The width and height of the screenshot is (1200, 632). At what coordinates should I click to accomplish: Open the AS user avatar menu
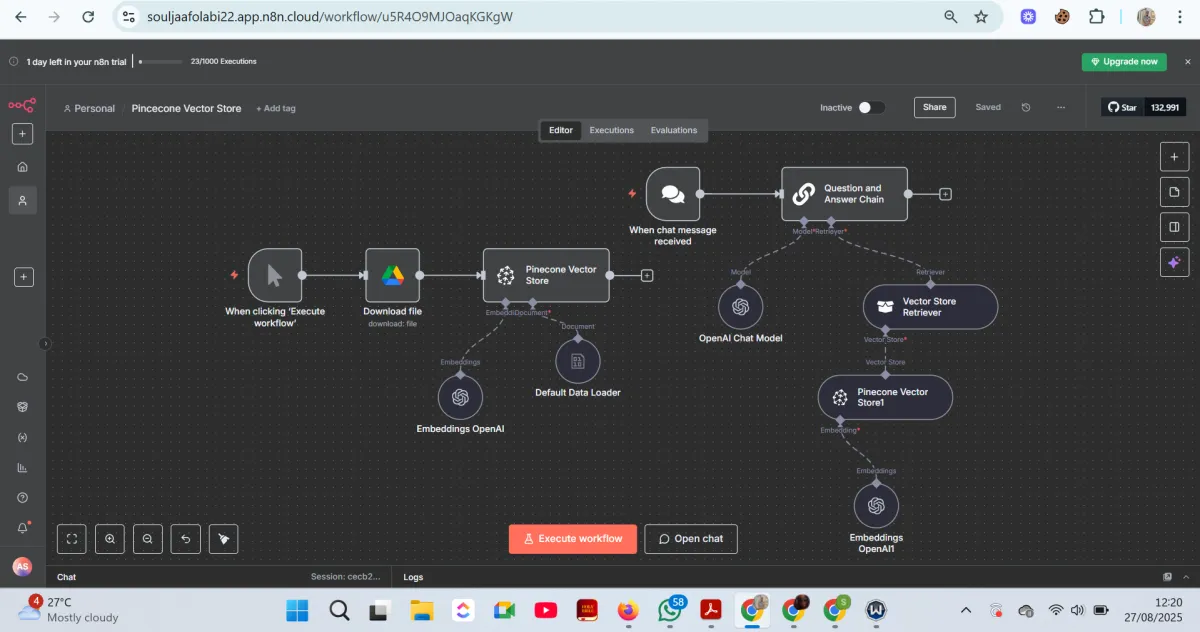[22, 567]
